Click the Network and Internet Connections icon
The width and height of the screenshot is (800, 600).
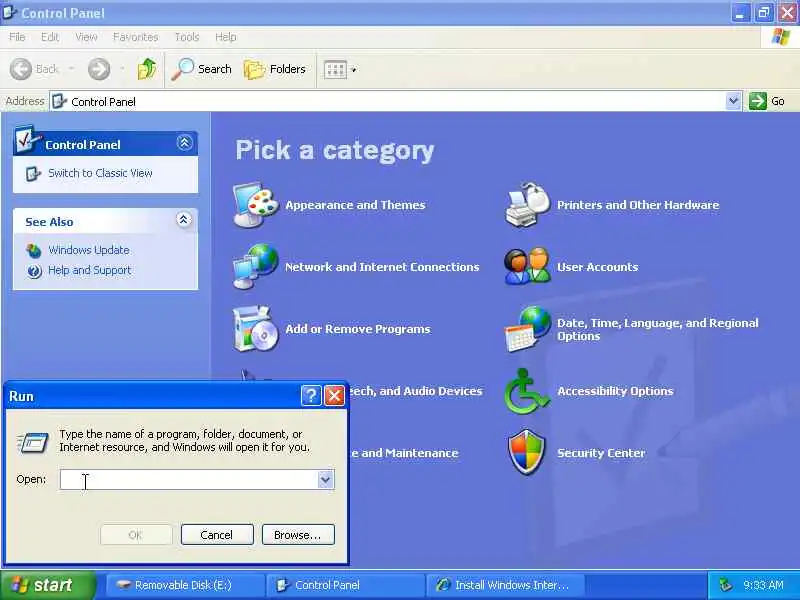(255, 267)
